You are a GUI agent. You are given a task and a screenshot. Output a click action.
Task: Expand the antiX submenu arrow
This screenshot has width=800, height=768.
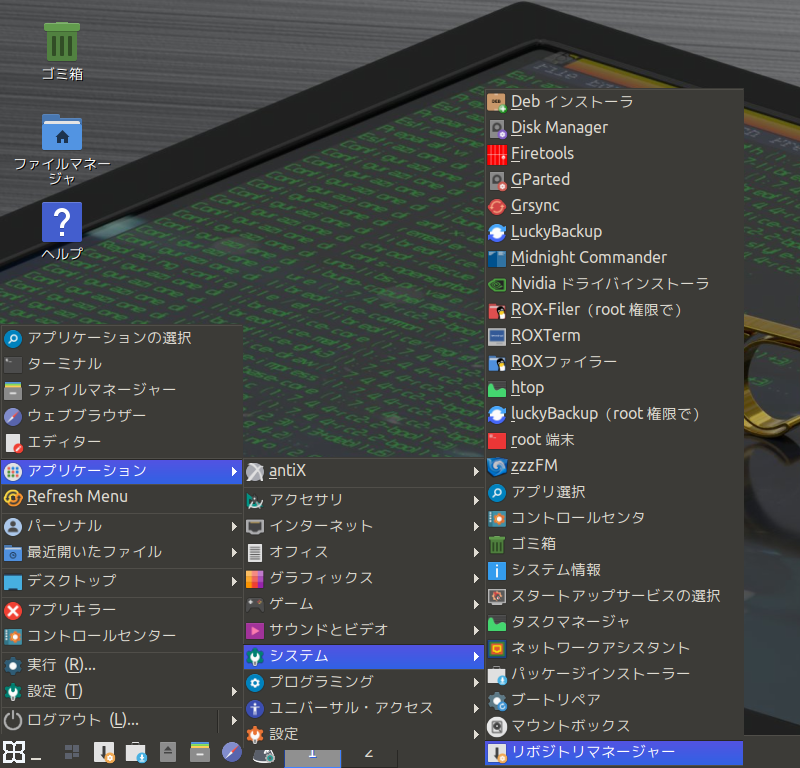(x=476, y=472)
